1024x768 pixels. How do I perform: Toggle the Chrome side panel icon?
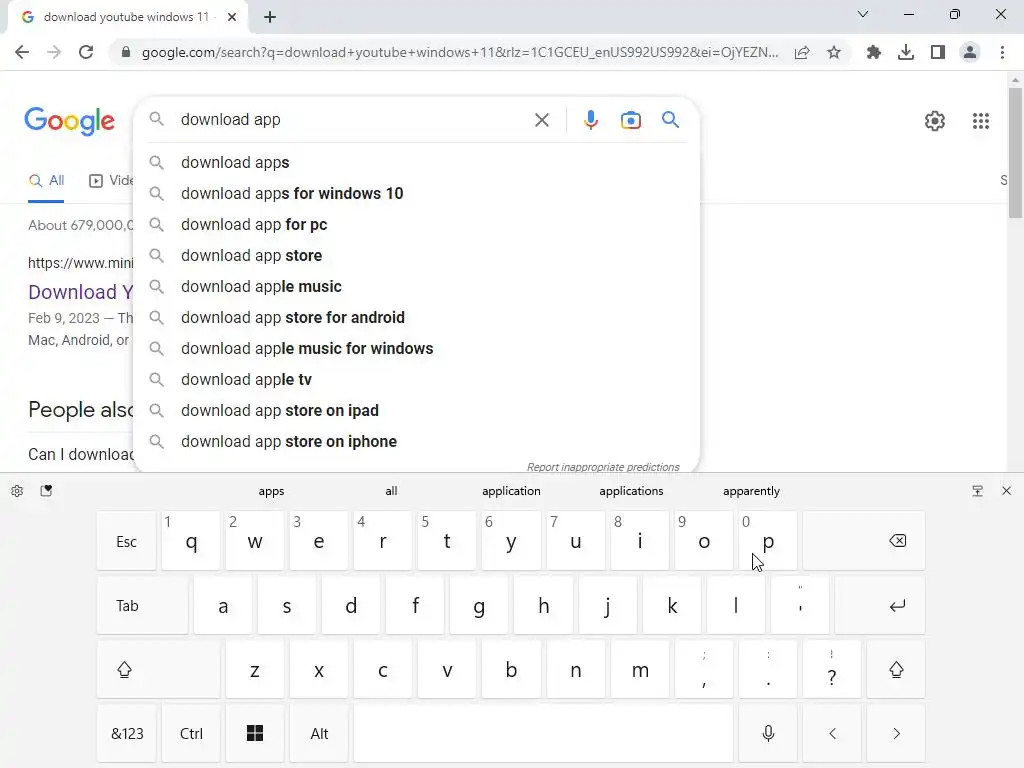pyautogui.click(x=938, y=52)
